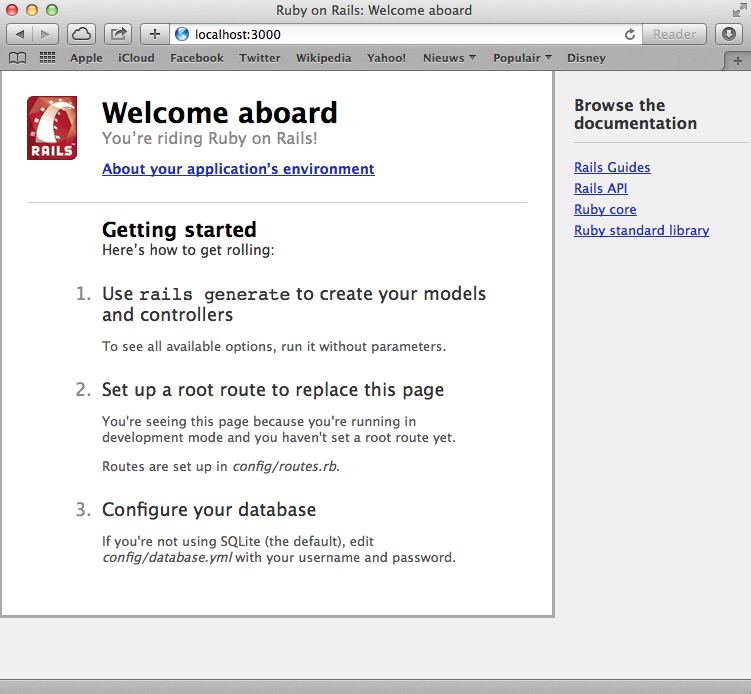This screenshot has width=751, height=694.
Task: Click the config/routes.rb text
Action: tap(285, 466)
